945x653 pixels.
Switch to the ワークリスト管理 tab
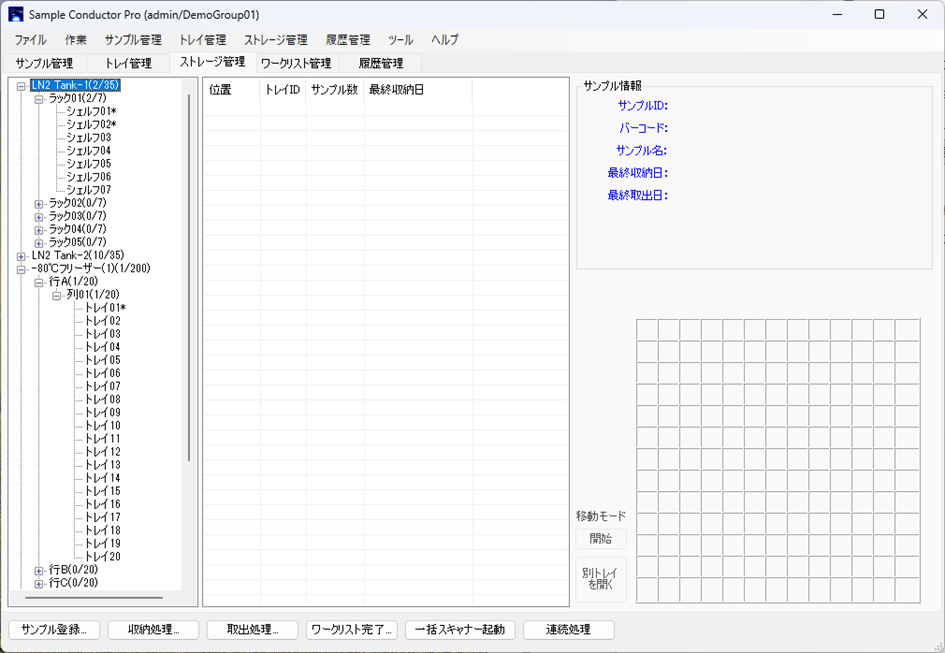pos(295,63)
